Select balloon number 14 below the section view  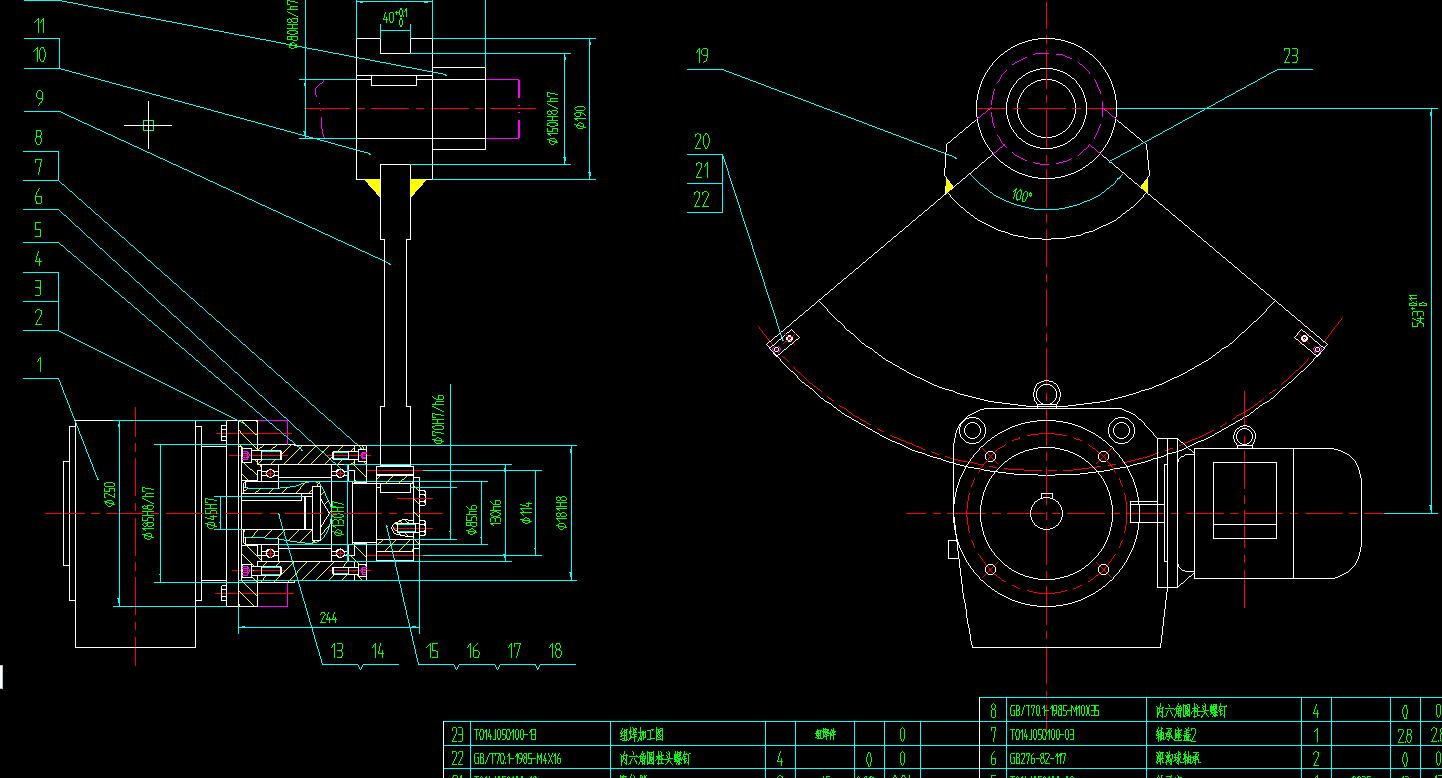377,651
